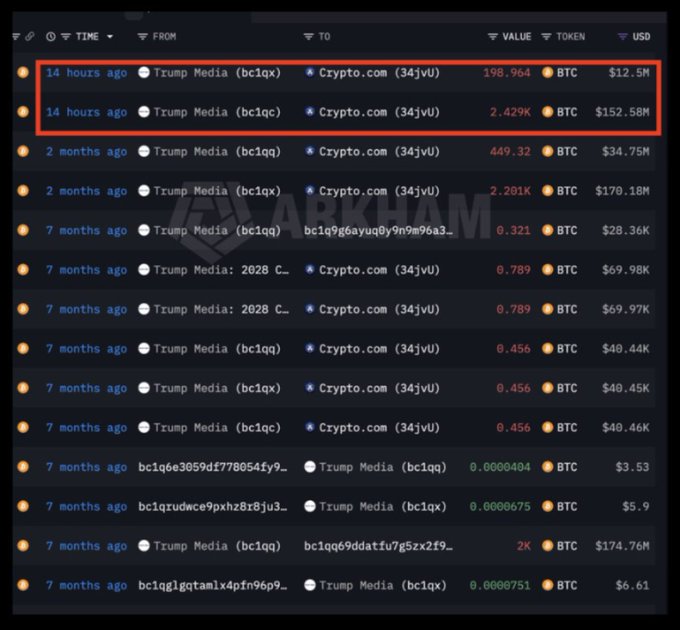
Task: Select the 0.0000404 value cell
Action: (500, 467)
